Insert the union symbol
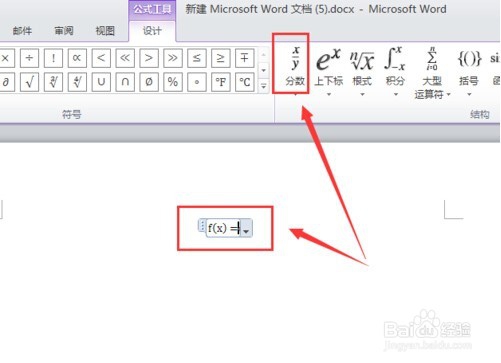Screen dimensions: 501x363 [101, 82]
